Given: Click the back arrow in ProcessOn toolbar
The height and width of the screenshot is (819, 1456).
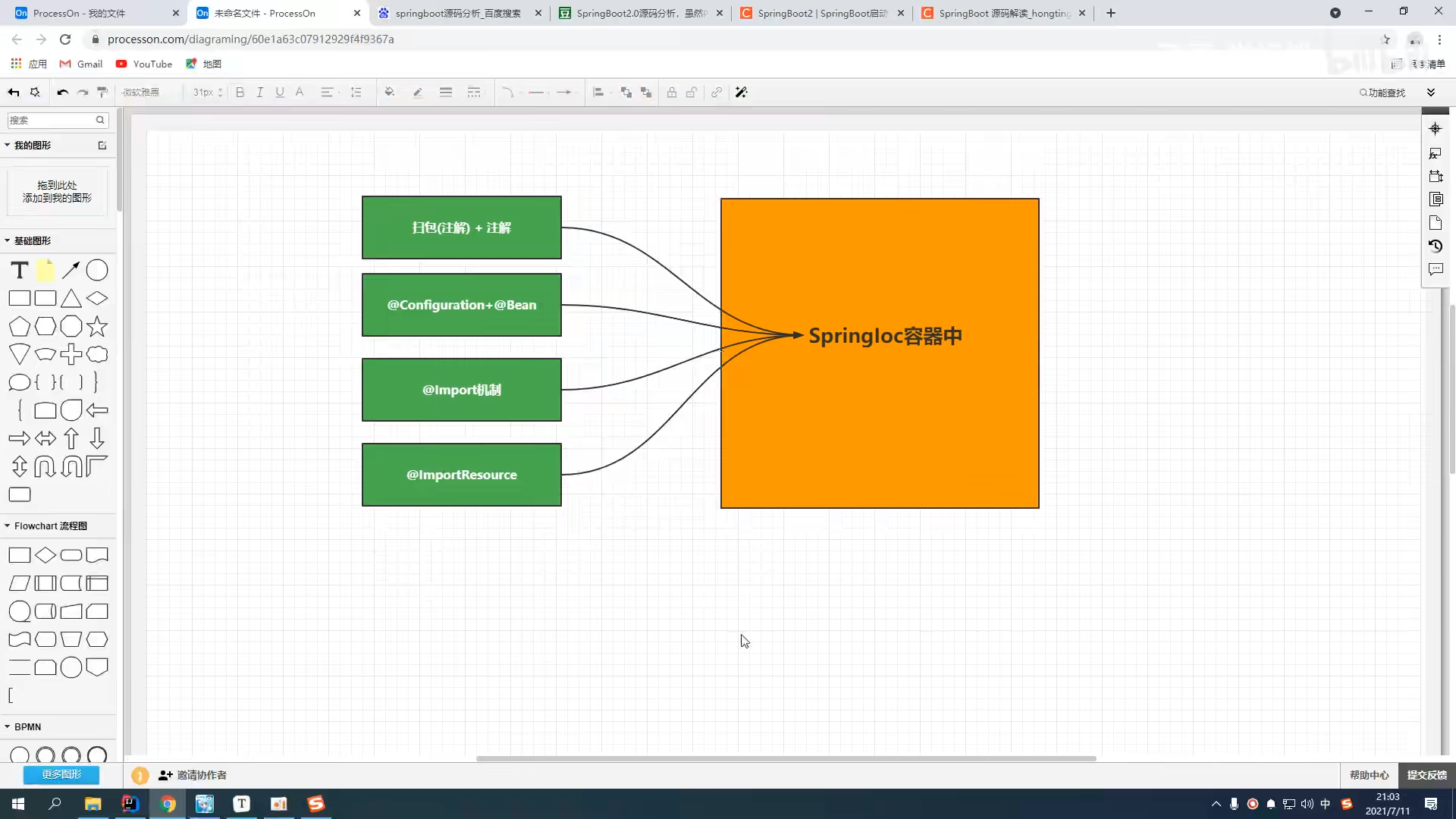Looking at the screenshot, I should coord(14,93).
